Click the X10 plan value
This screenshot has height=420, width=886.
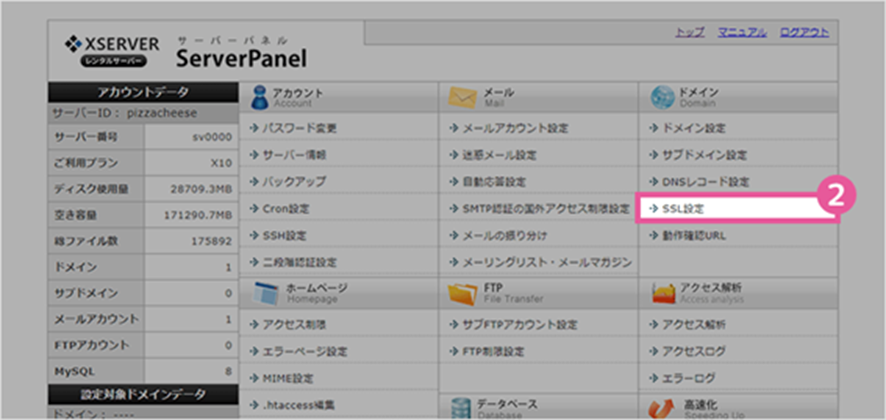221,163
